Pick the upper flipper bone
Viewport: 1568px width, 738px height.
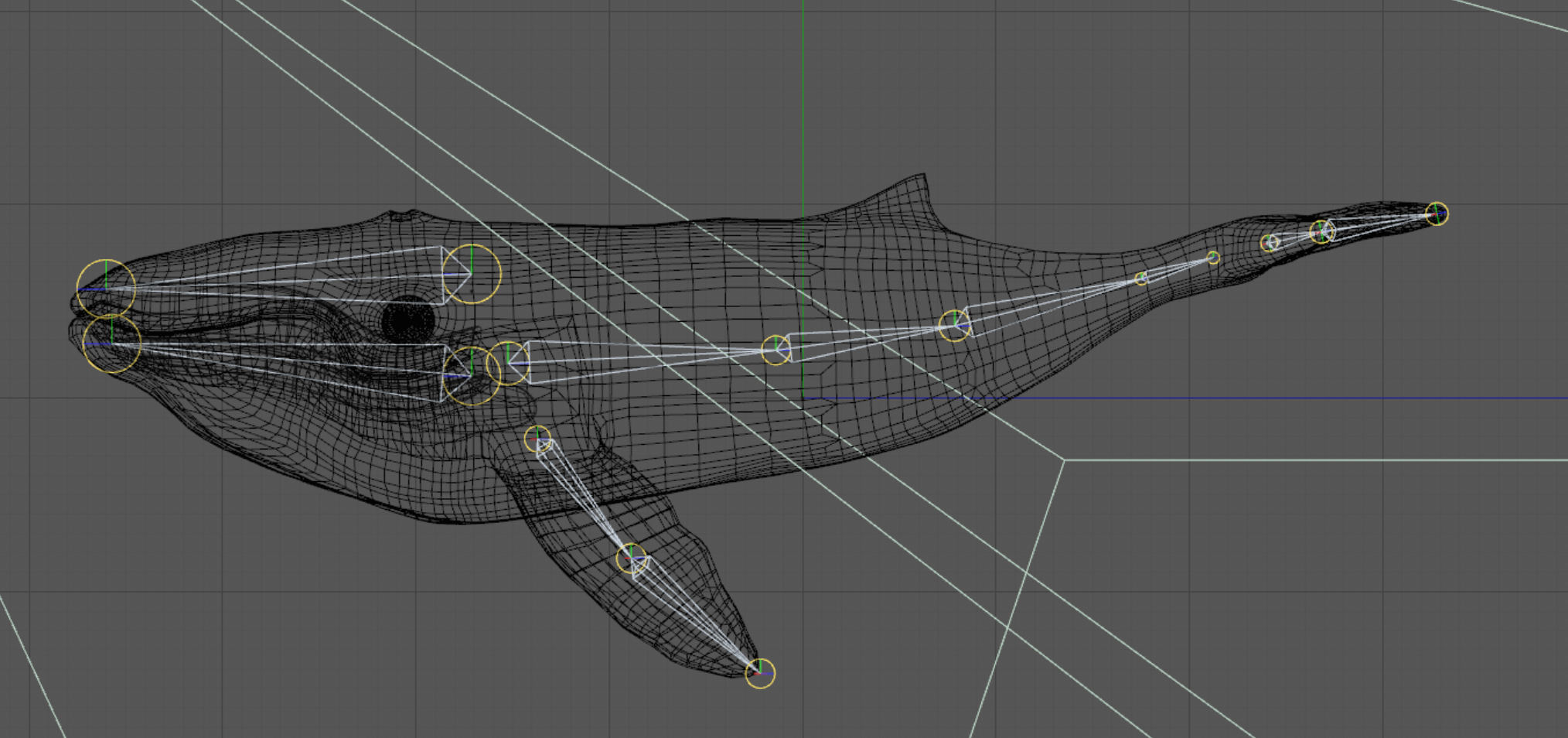click(581, 495)
